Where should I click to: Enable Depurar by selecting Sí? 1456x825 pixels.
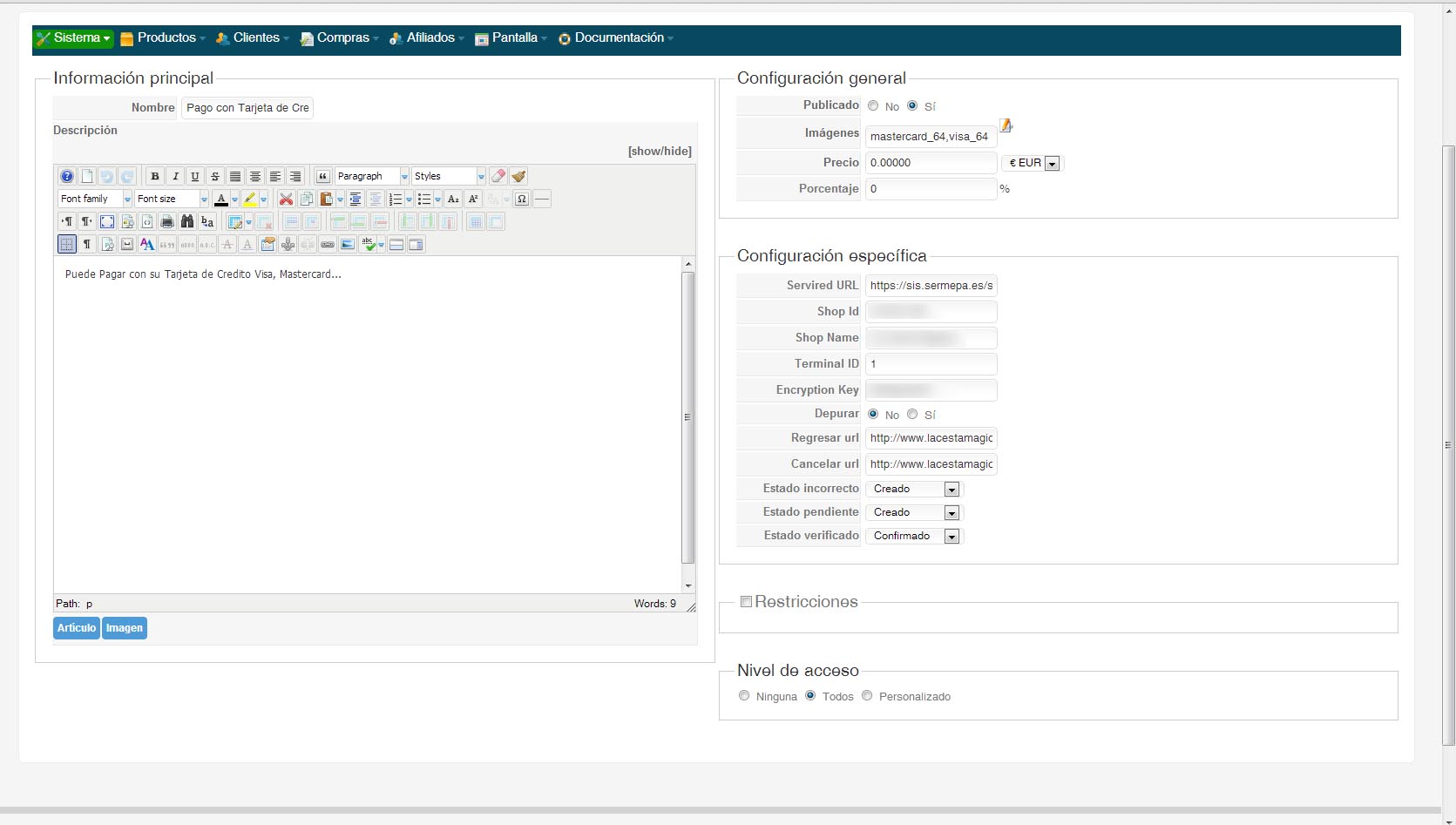[x=912, y=415]
